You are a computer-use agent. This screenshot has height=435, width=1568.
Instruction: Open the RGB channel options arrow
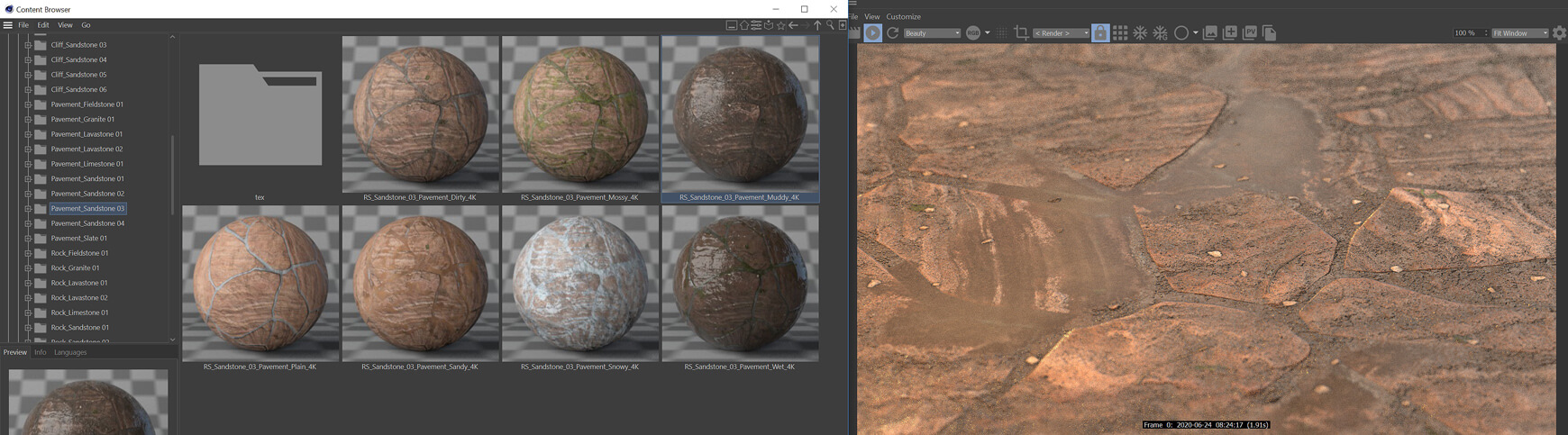tap(988, 33)
